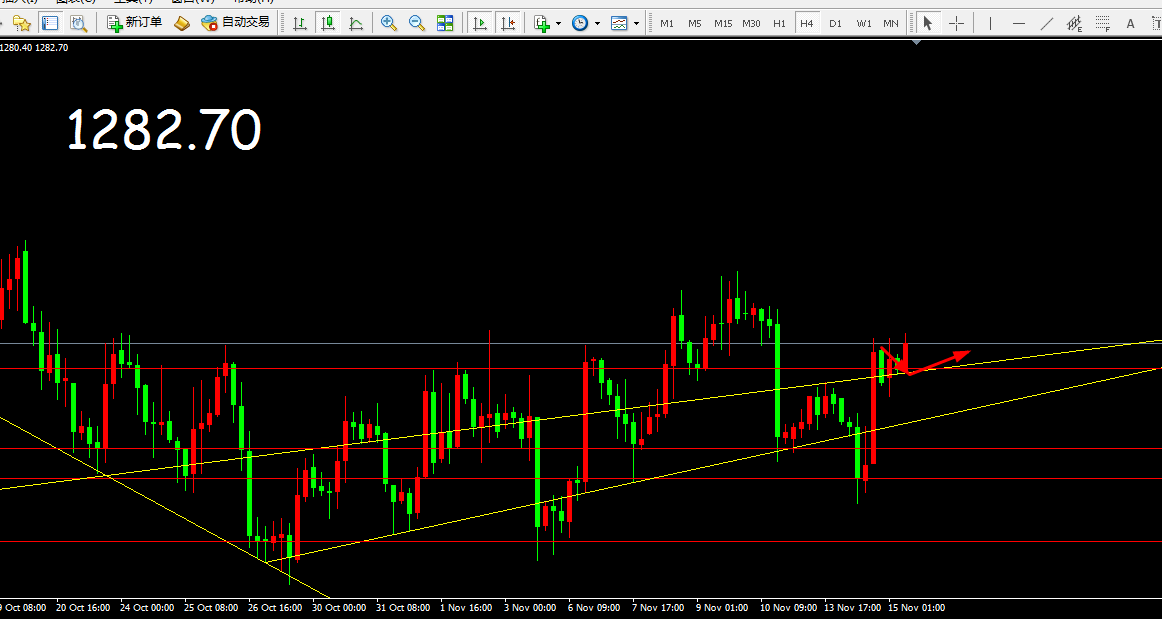The height and width of the screenshot is (619, 1162).
Task: Click the 15 Nov 01:00 time label
Action: 917,608
